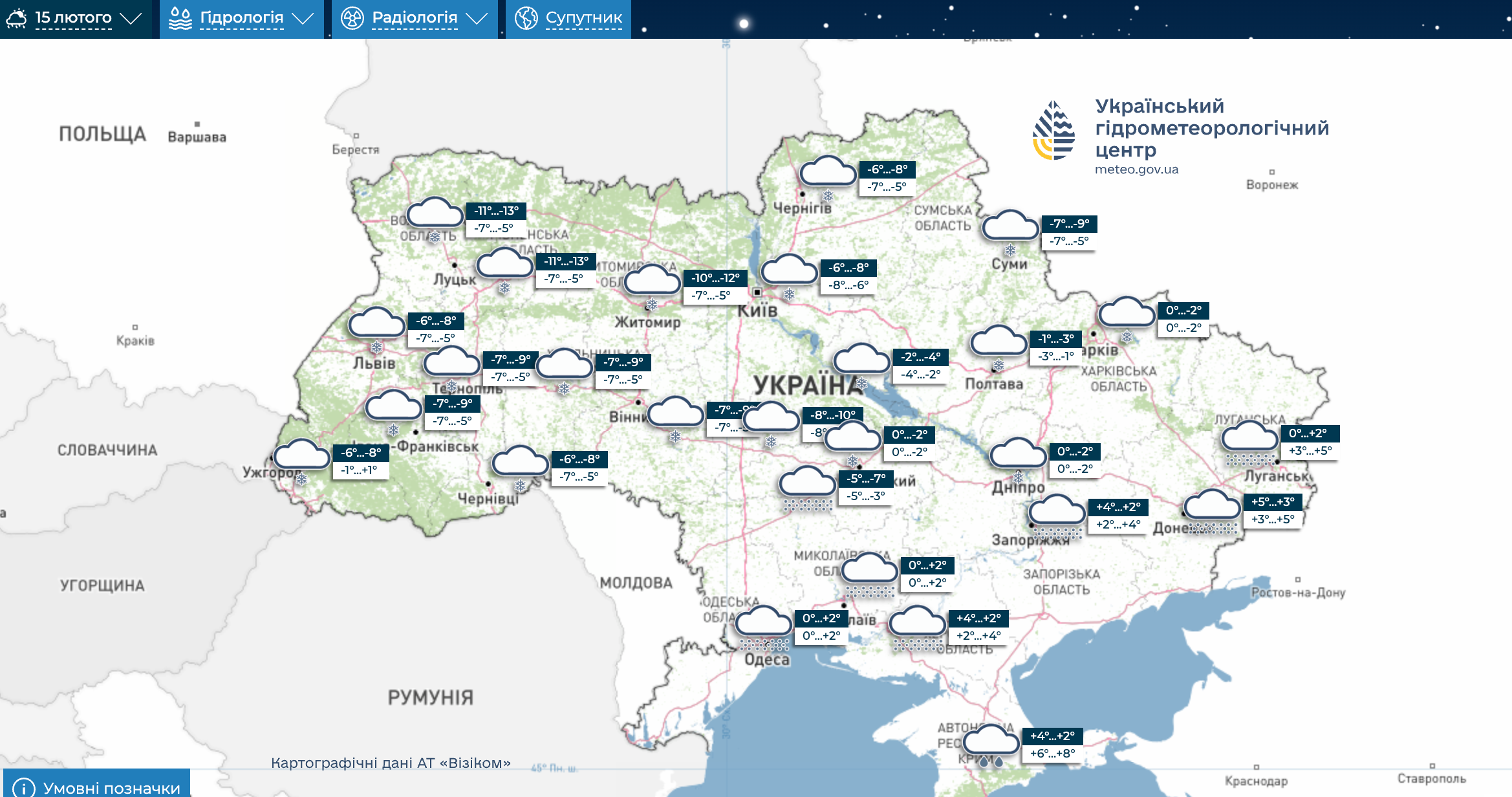Click the water waves Гідрологія icon
Image resolution: width=1512 pixels, height=797 pixels.
(180, 18)
